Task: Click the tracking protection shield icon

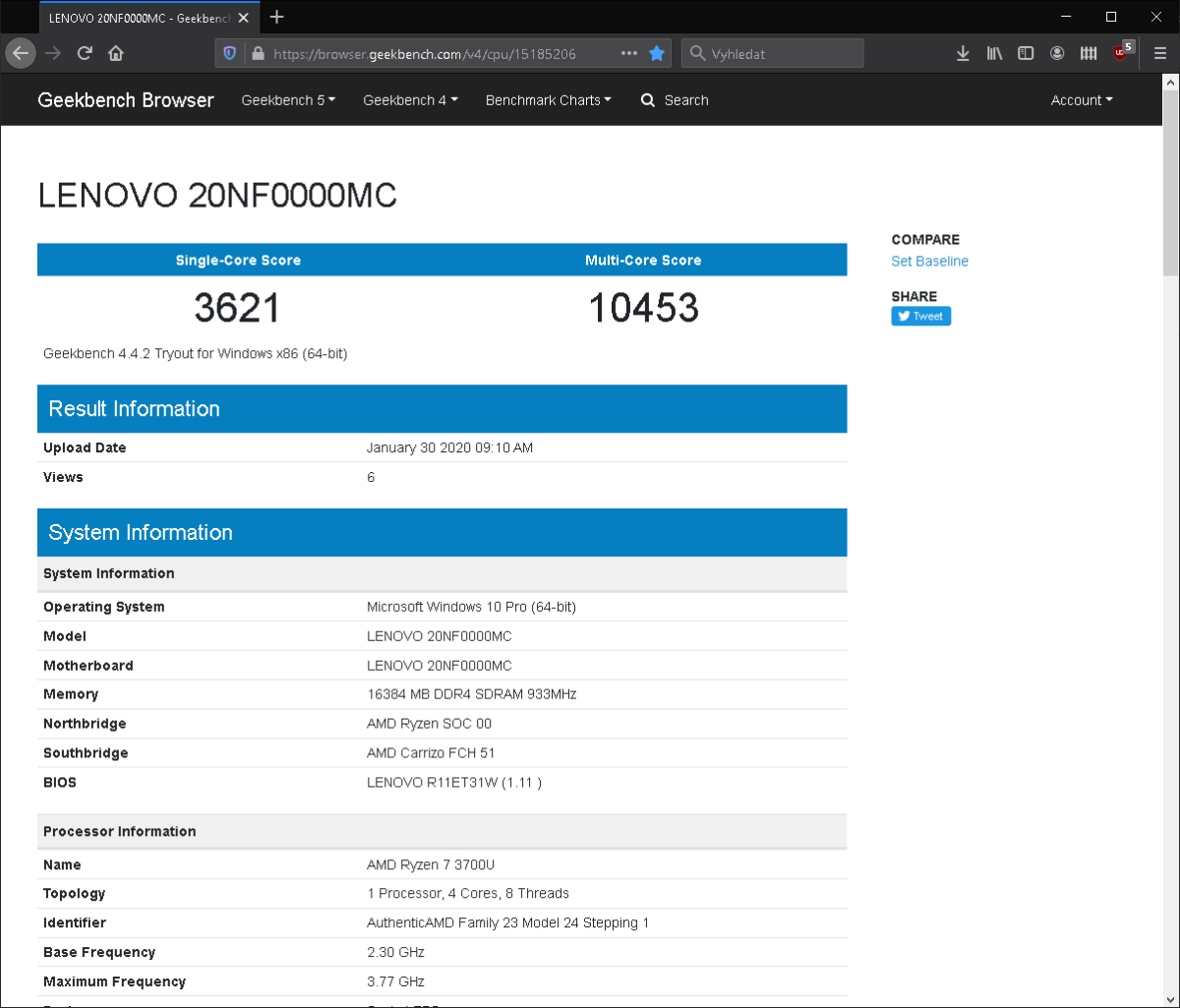Action: tap(230, 53)
